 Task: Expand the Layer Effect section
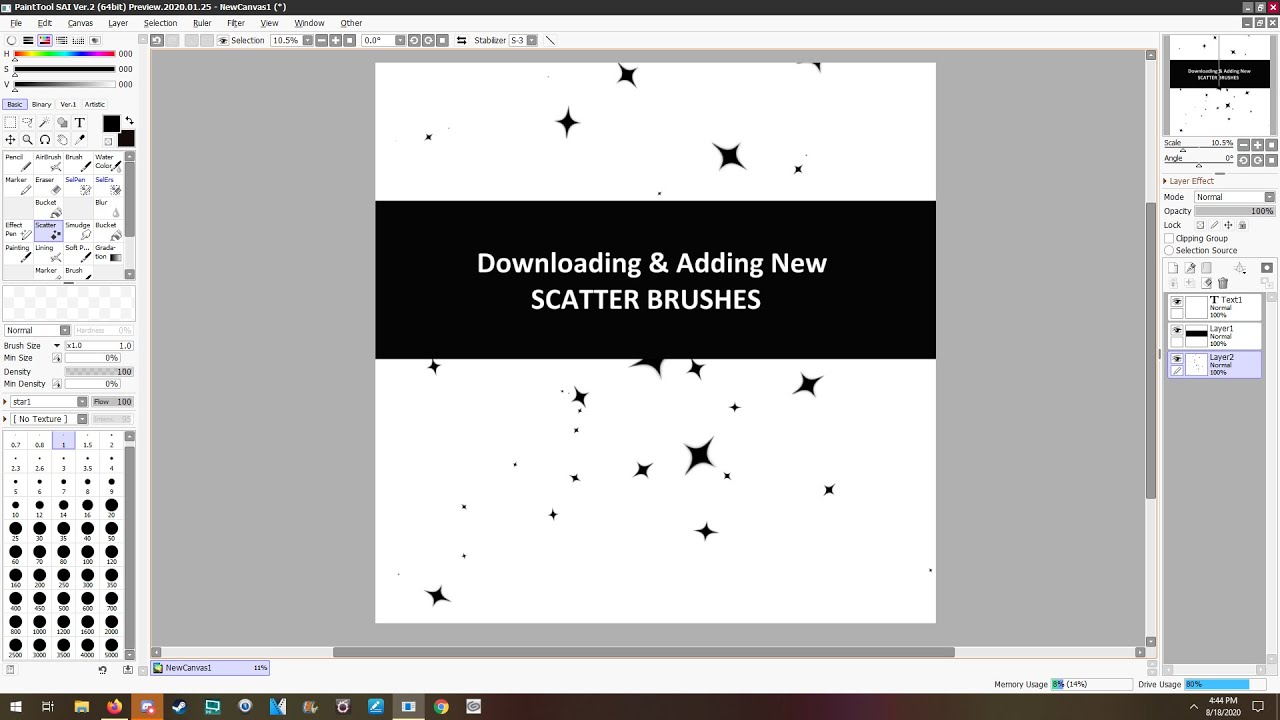pos(1165,181)
